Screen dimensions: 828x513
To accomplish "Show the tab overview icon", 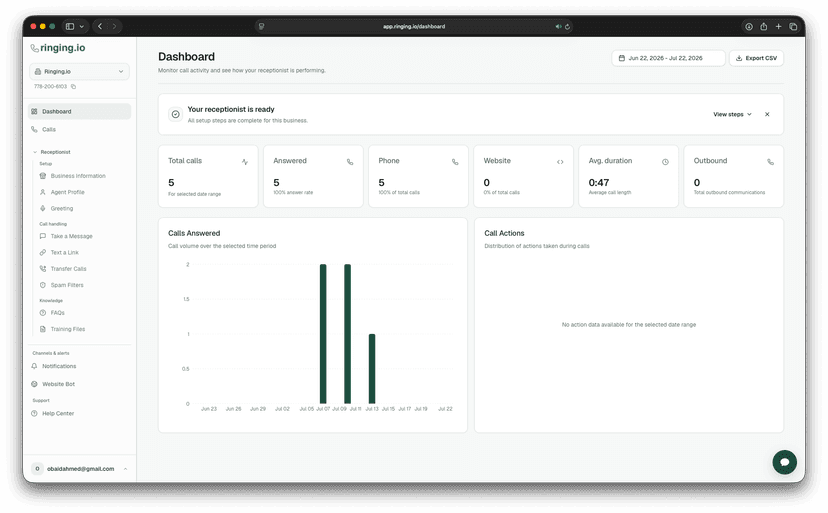I will tap(793, 26).
